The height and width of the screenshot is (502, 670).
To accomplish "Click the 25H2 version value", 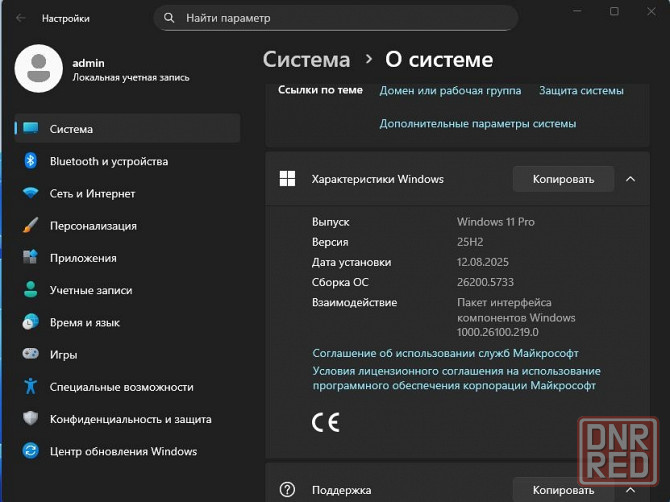I will tap(470, 242).
